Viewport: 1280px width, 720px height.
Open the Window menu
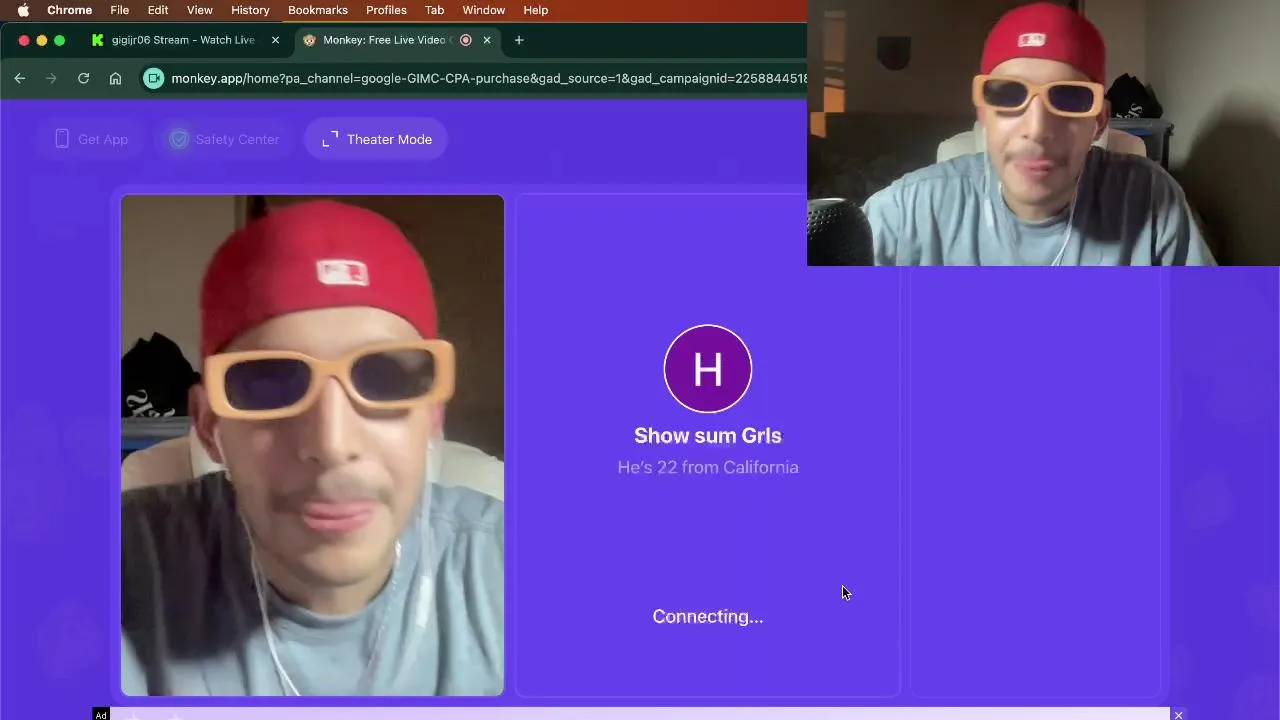[483, 10]
